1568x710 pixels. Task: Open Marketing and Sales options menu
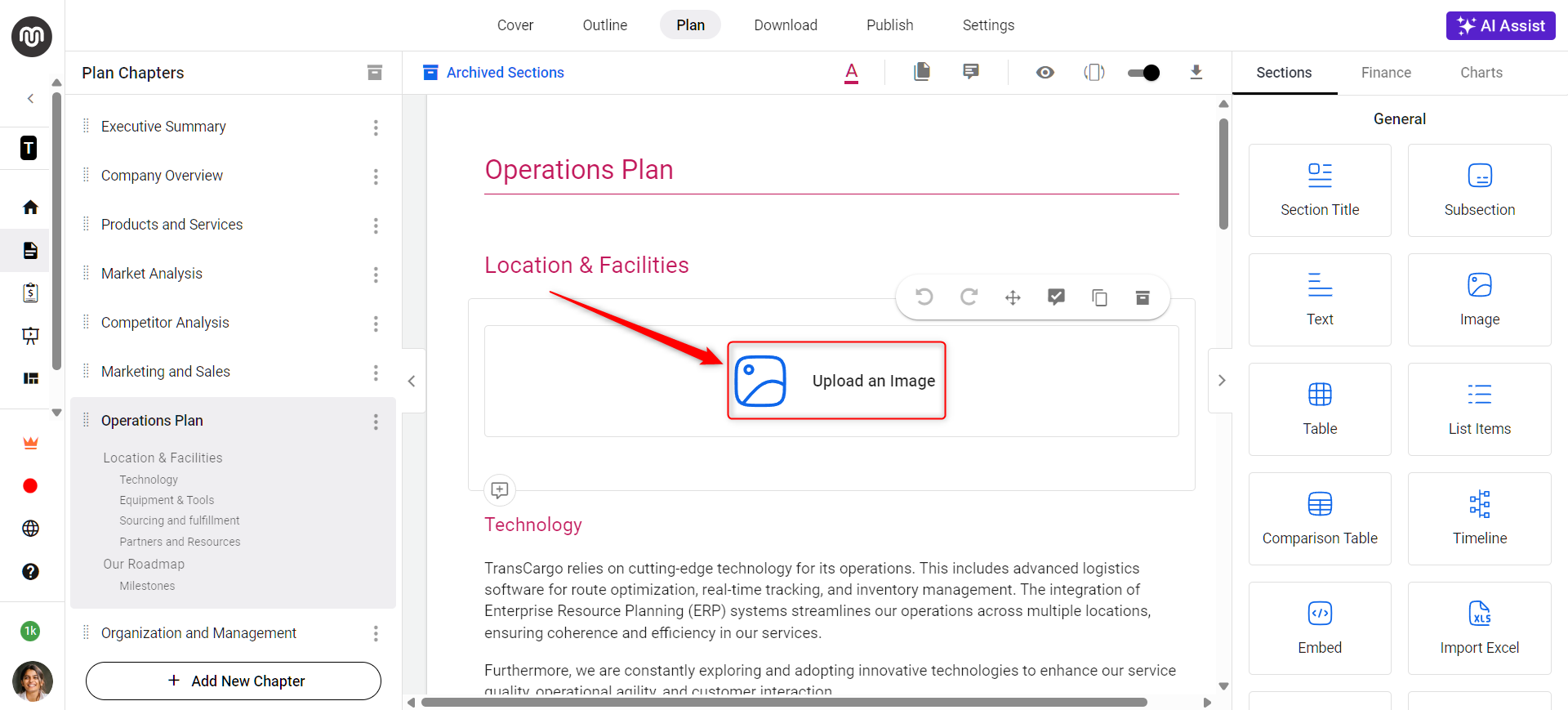pos(376,373)
